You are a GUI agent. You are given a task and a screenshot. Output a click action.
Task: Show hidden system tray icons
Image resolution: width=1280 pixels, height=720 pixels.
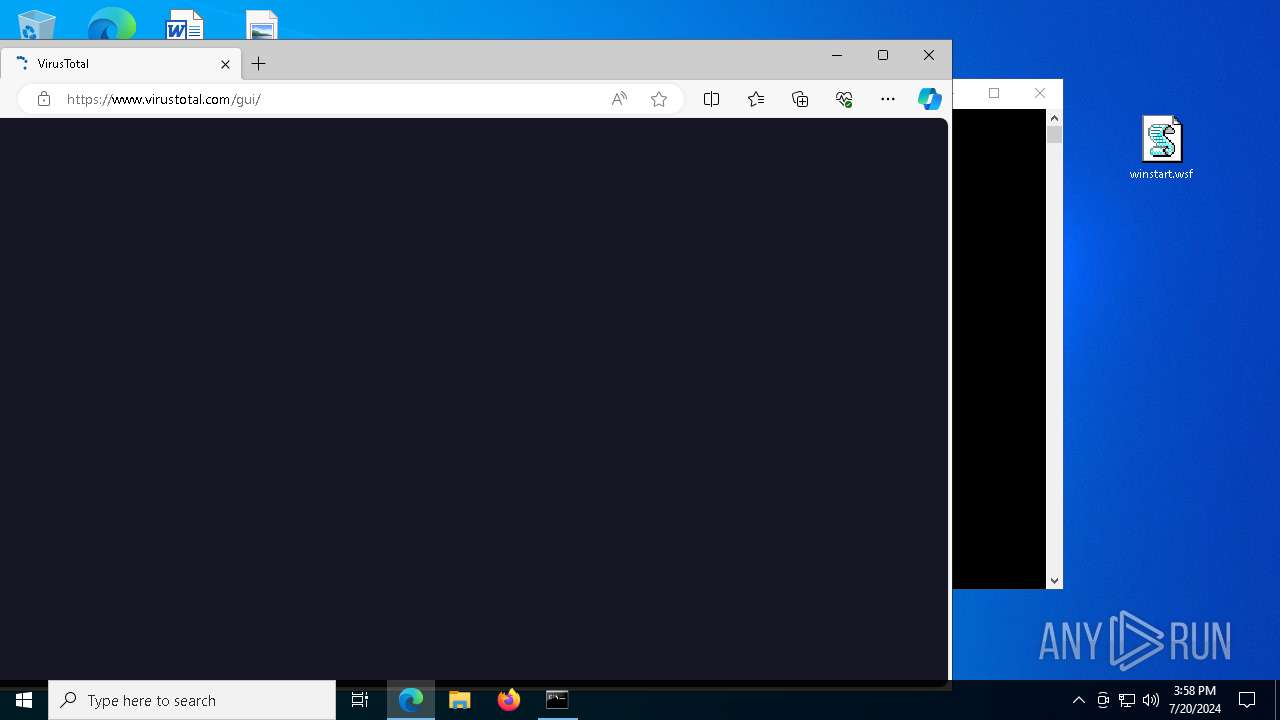pos(1079,700)
